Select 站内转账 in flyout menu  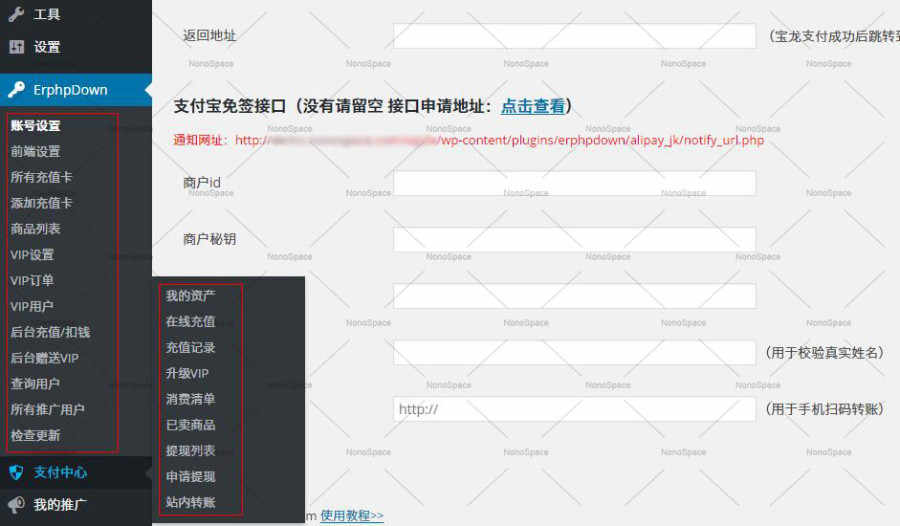[x=191, y=502]
